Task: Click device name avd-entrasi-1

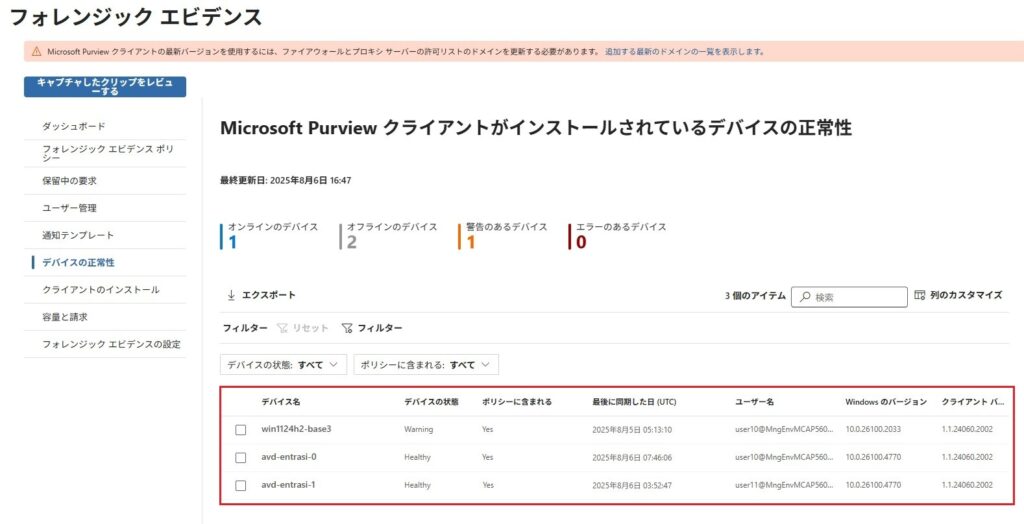Action: click(x=288, y=485)
